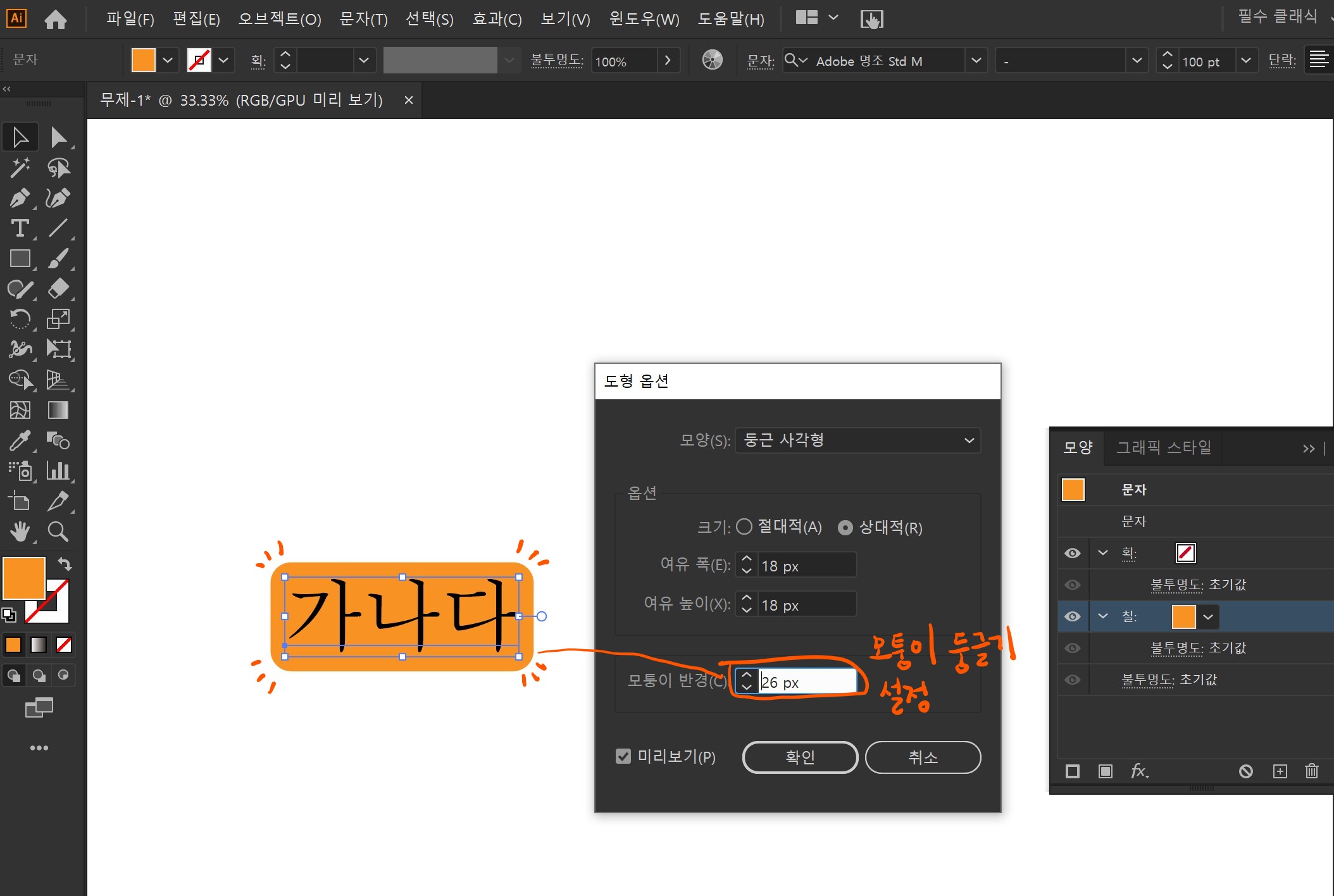Click the delete icon in the Appearance panel
This screenshot has height=896, width=1334.
(x=1312, y=771)
